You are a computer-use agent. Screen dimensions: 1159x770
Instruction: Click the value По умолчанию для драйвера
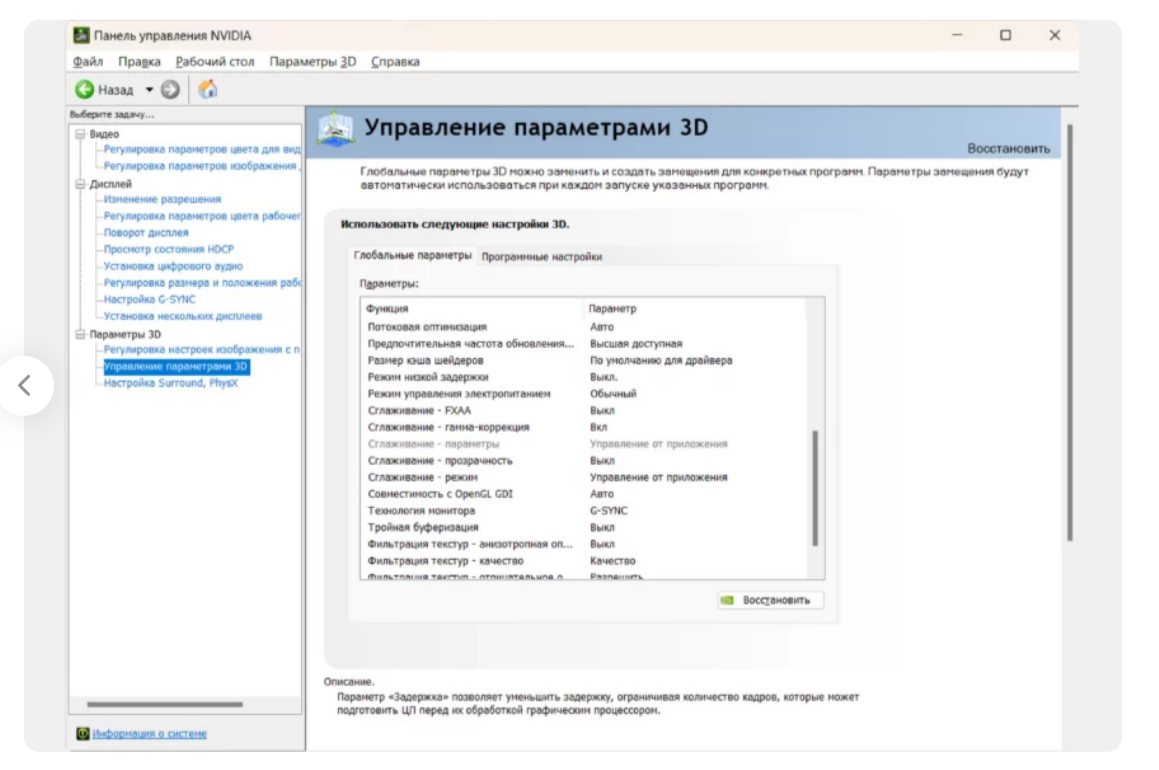(x=661, y=360)
